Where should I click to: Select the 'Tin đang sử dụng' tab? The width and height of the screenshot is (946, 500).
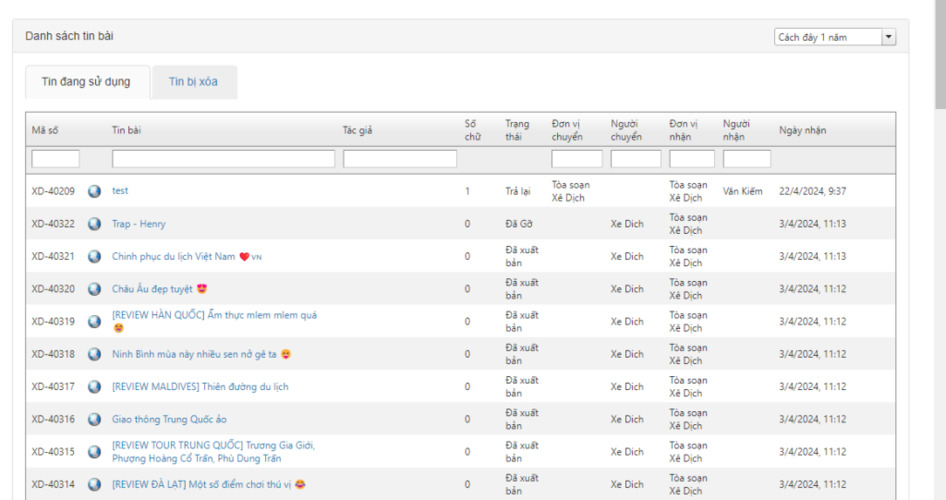coord(86,82)
